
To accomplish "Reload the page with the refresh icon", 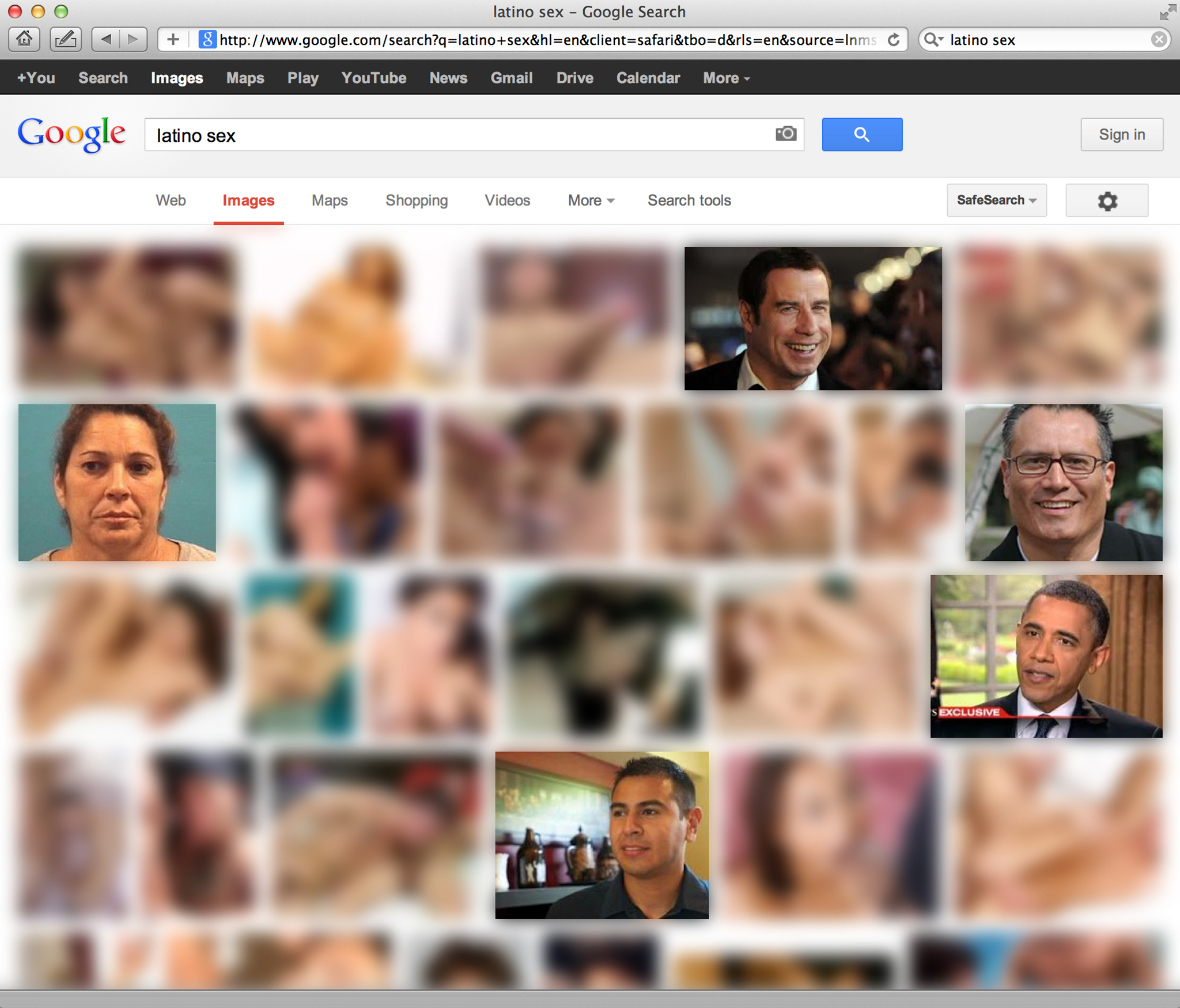I will tap(894, 40).
